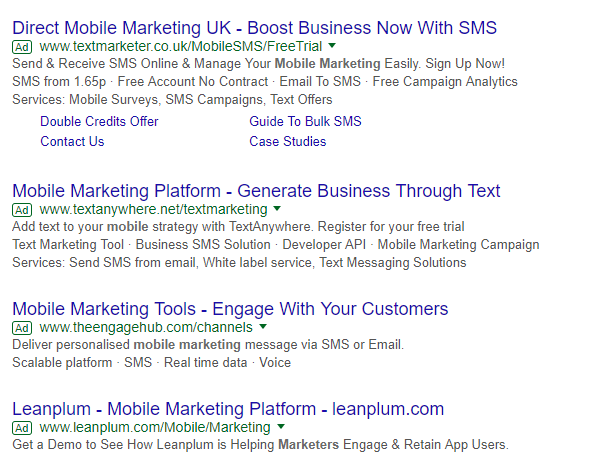The width and height of the screenshot is (601, 467).
Task: Expand dropdown arrow after textmarketer.co.uk URL
Action: point(332,46)
